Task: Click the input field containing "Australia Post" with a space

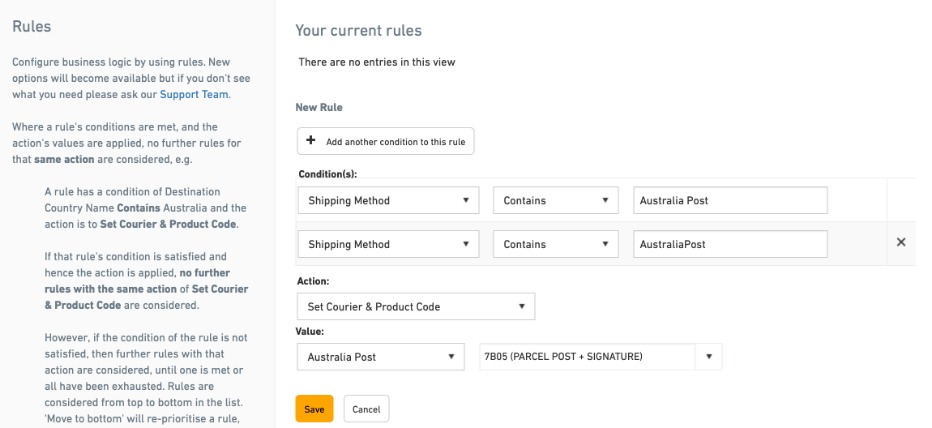Action: (730, 201)
